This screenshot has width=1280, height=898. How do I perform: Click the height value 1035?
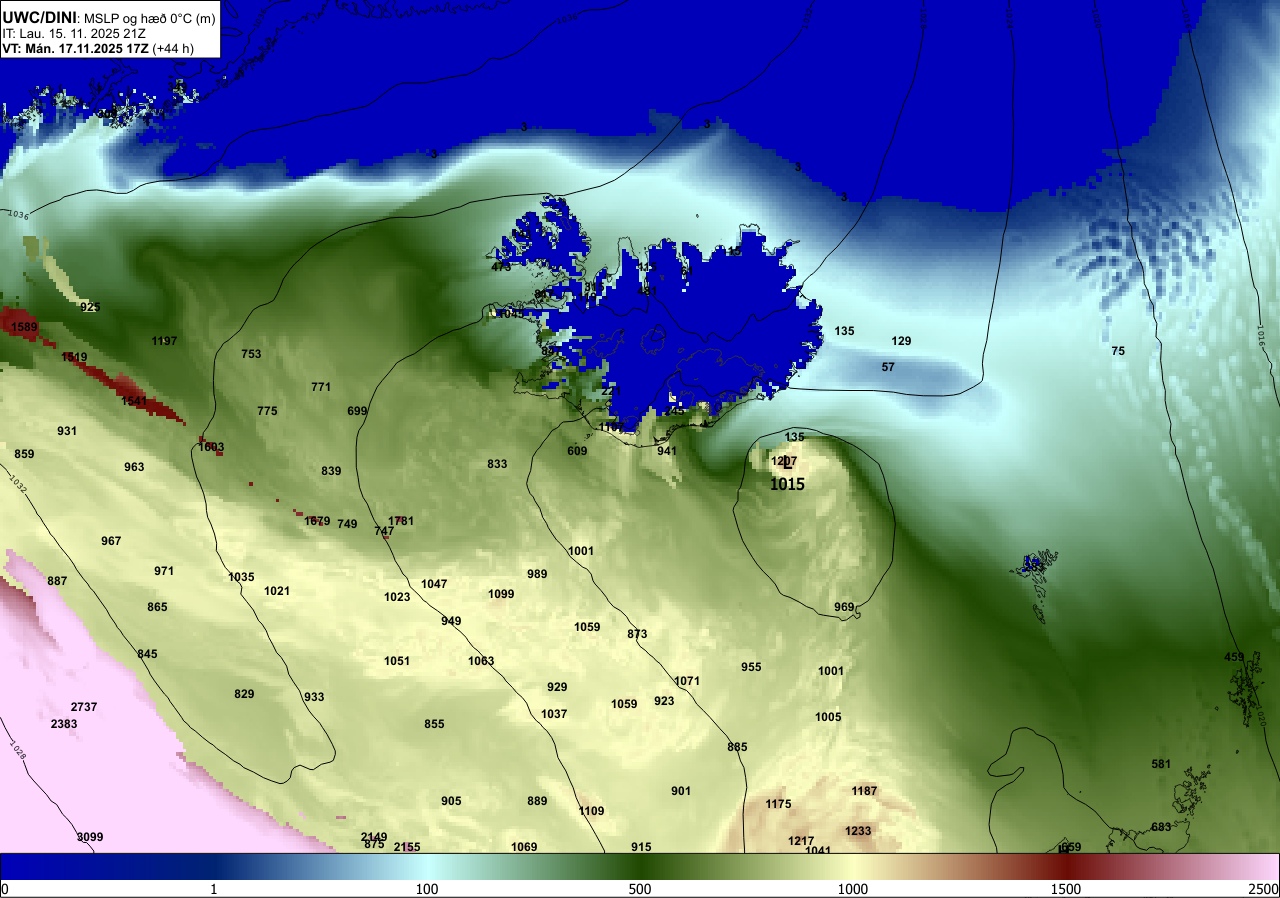pyautogui.click(x=241, y=577)
